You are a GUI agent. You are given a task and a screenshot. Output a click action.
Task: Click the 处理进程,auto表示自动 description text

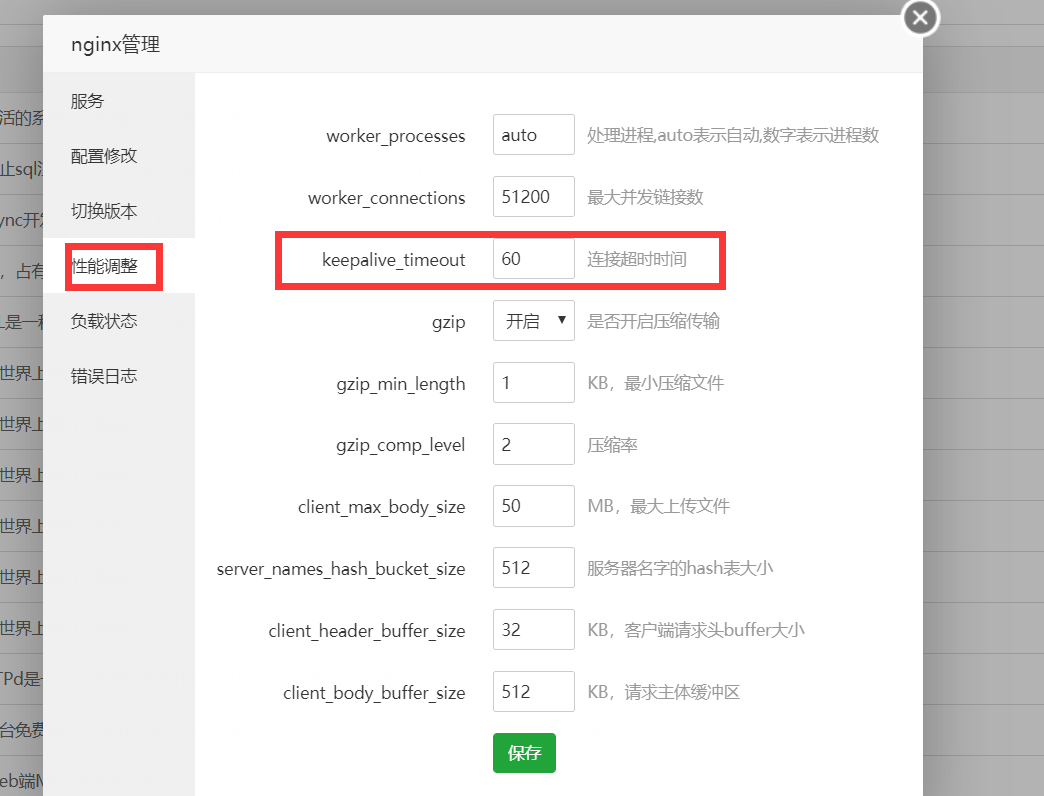[x=733, y=136]
